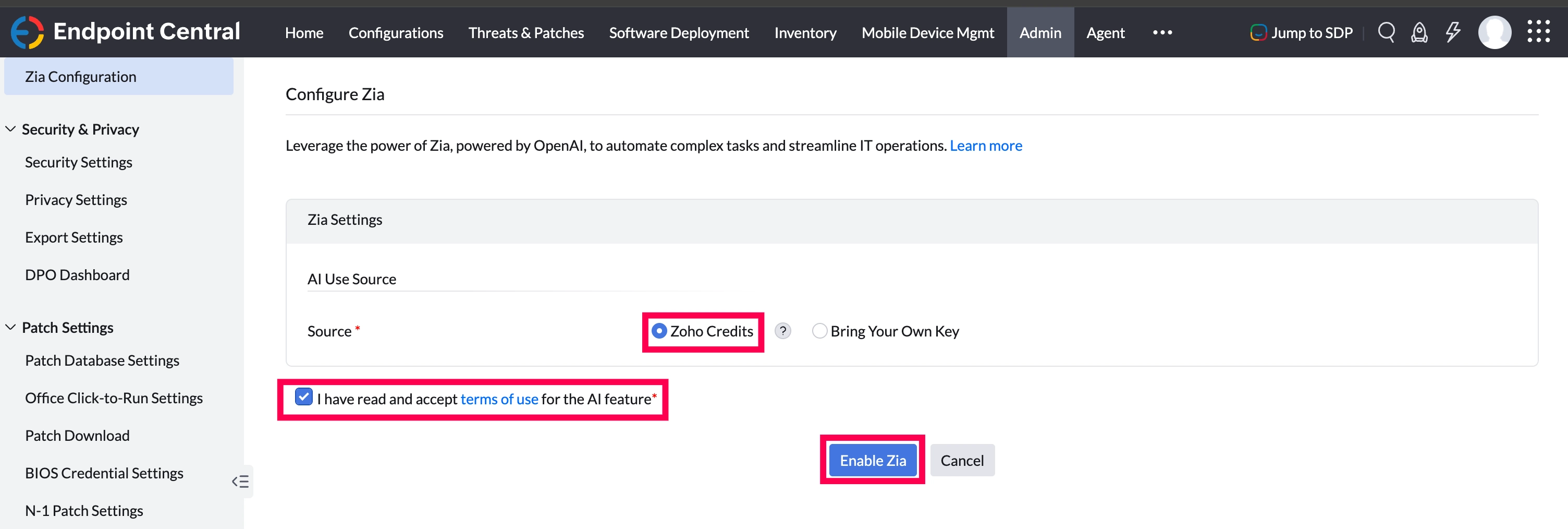Open the rocket quick-launch icon
Viewport: 1568px width, 529px height.
tap(1419, 32)
